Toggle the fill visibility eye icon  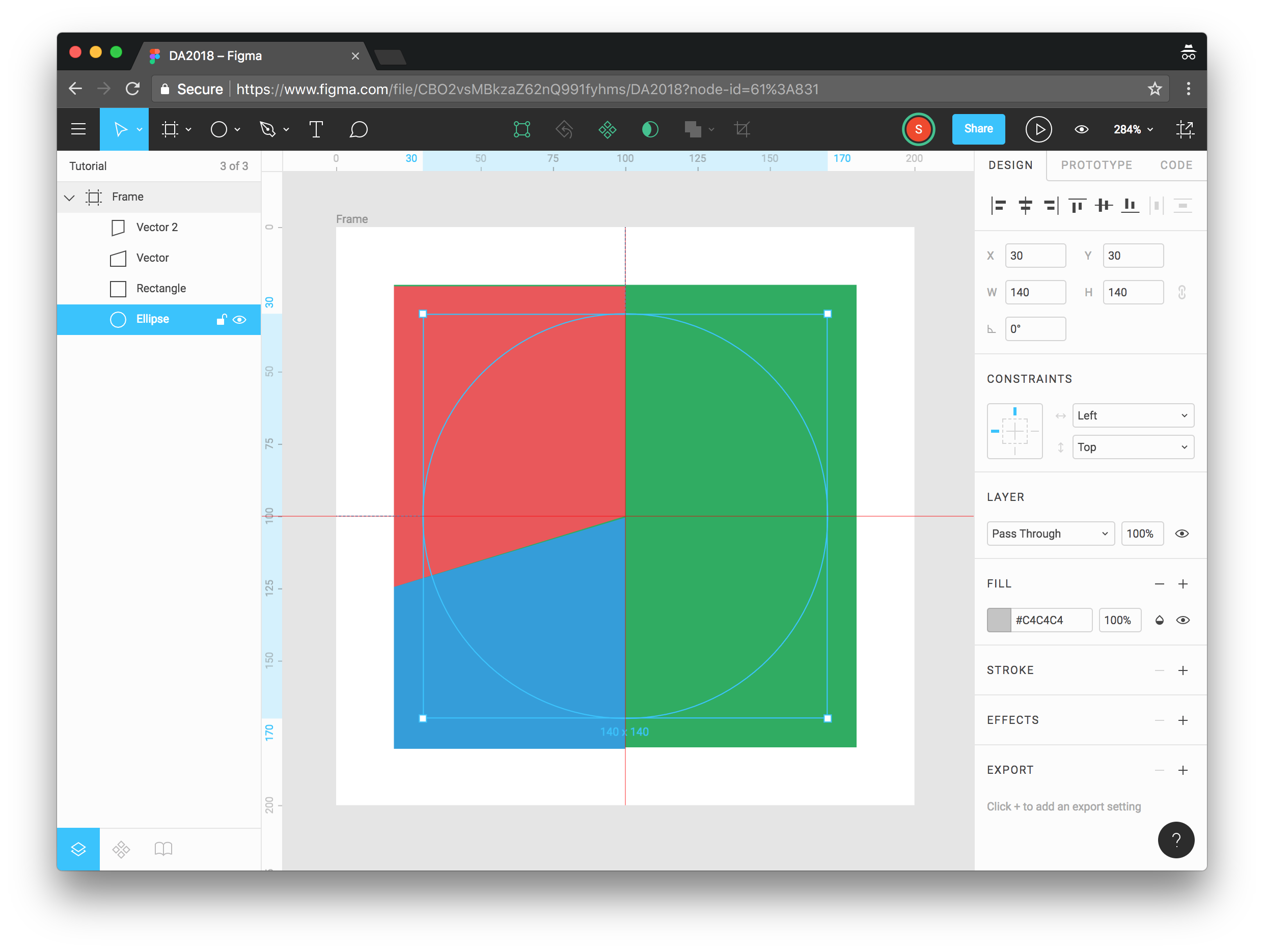[1183, 620]
